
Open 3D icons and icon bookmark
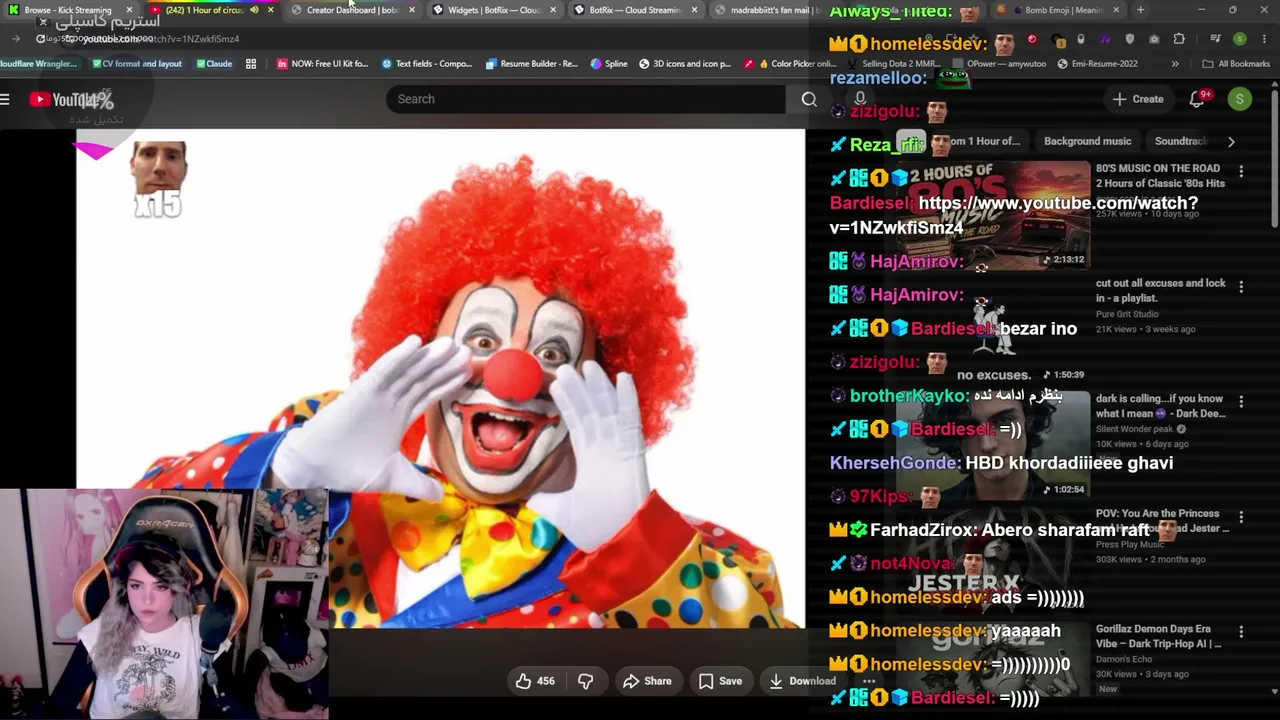(x=684, y=64)
